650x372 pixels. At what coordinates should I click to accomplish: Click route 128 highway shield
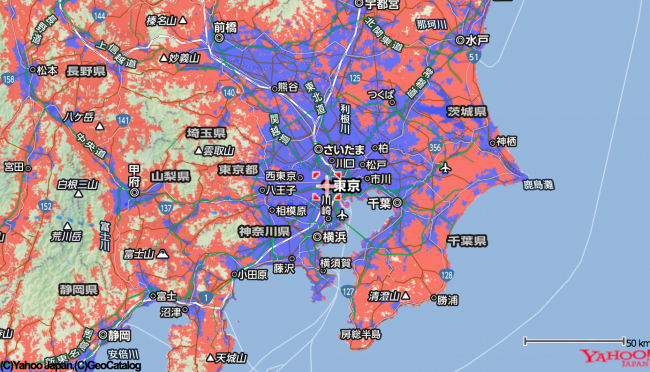446,275
